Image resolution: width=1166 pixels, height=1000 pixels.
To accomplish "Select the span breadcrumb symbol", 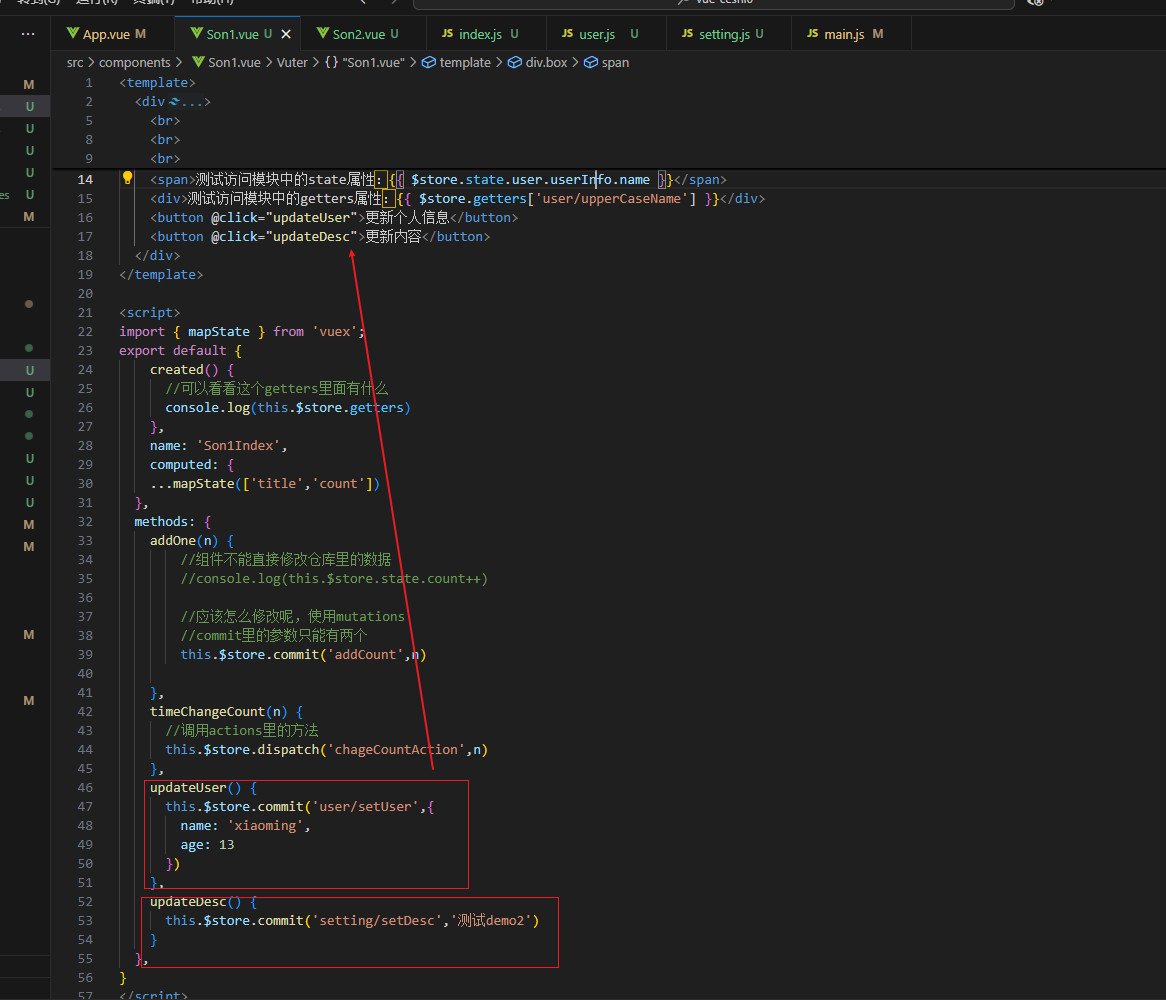I will click(x=607, y=62).
